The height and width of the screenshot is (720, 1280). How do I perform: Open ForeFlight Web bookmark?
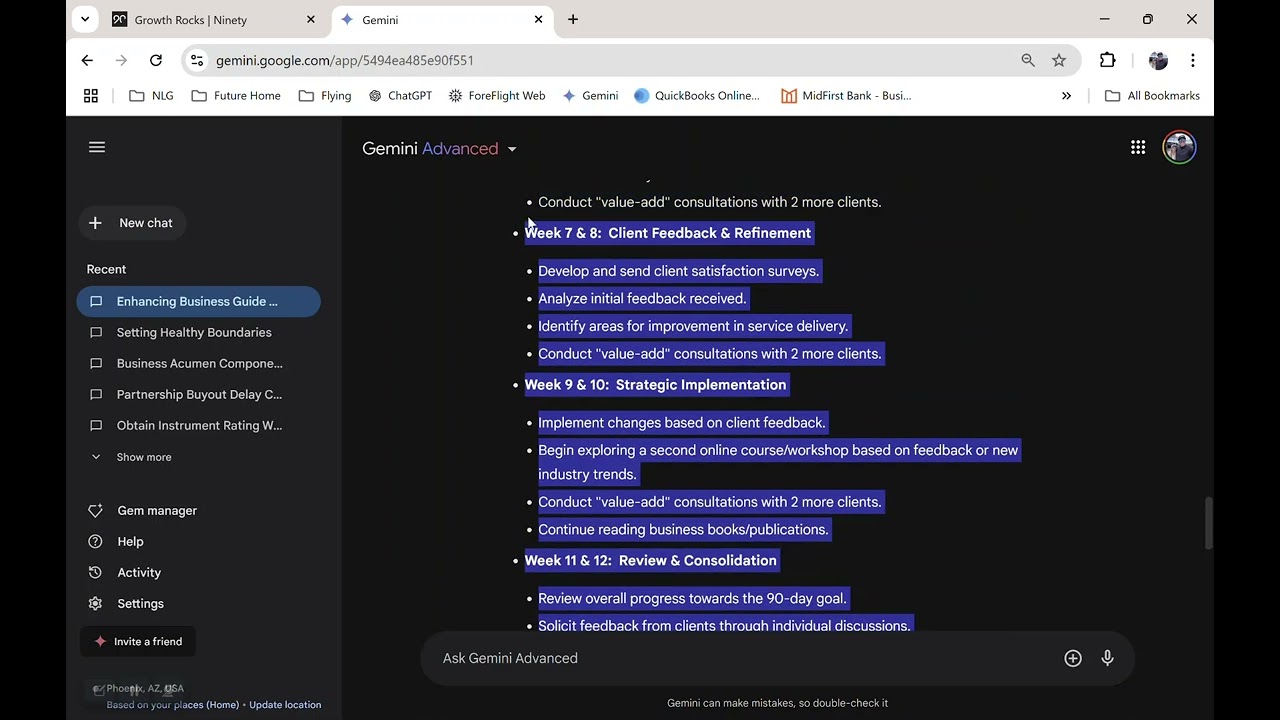tap(497, 96)
